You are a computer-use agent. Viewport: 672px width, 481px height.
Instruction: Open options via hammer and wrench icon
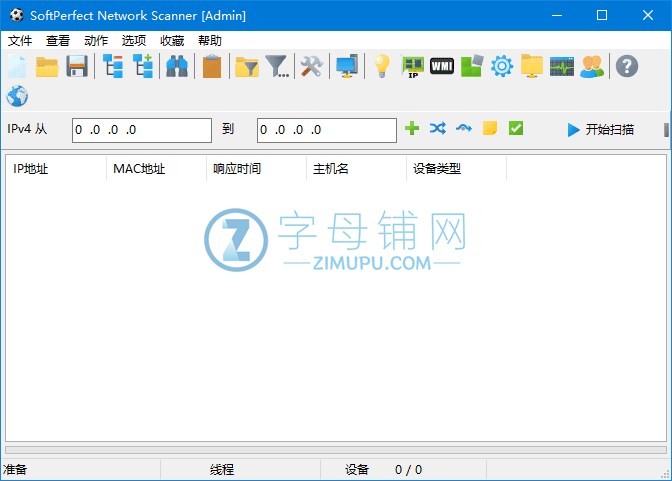[x=312, y=66]
